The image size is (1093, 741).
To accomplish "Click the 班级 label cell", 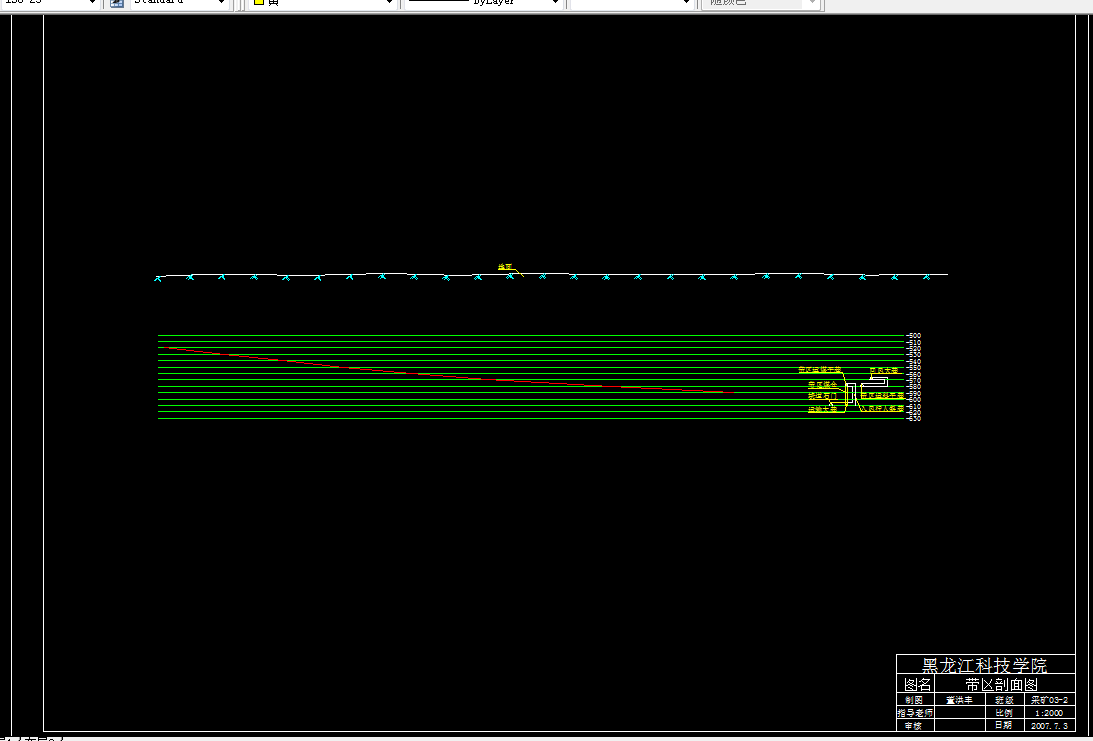I will [1004, 700].
